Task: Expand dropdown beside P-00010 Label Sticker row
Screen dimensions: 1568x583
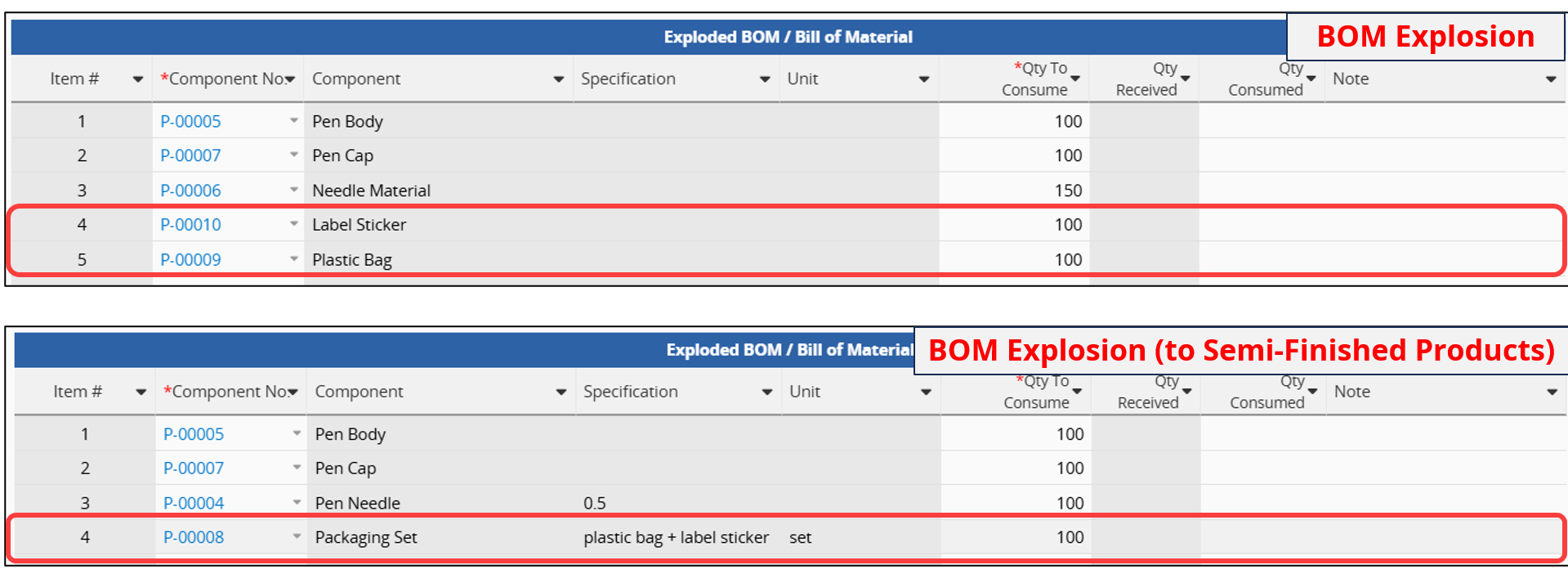Action: click(293, 224)
